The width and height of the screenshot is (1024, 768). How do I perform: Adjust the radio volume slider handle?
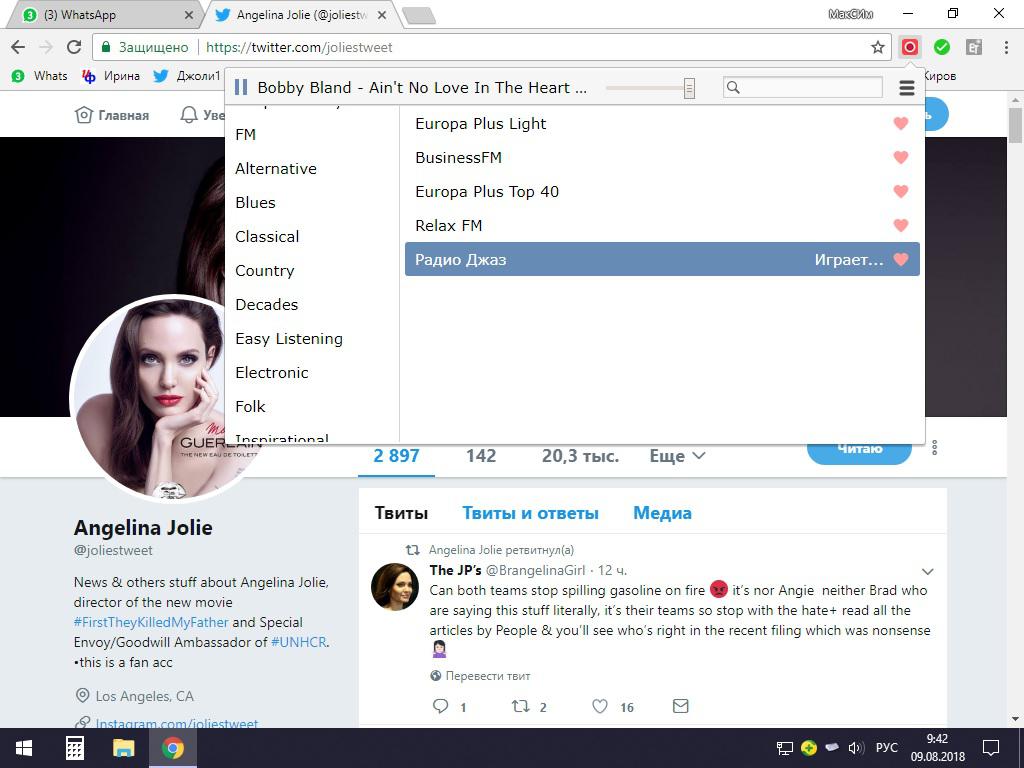(x=689, y=88)
